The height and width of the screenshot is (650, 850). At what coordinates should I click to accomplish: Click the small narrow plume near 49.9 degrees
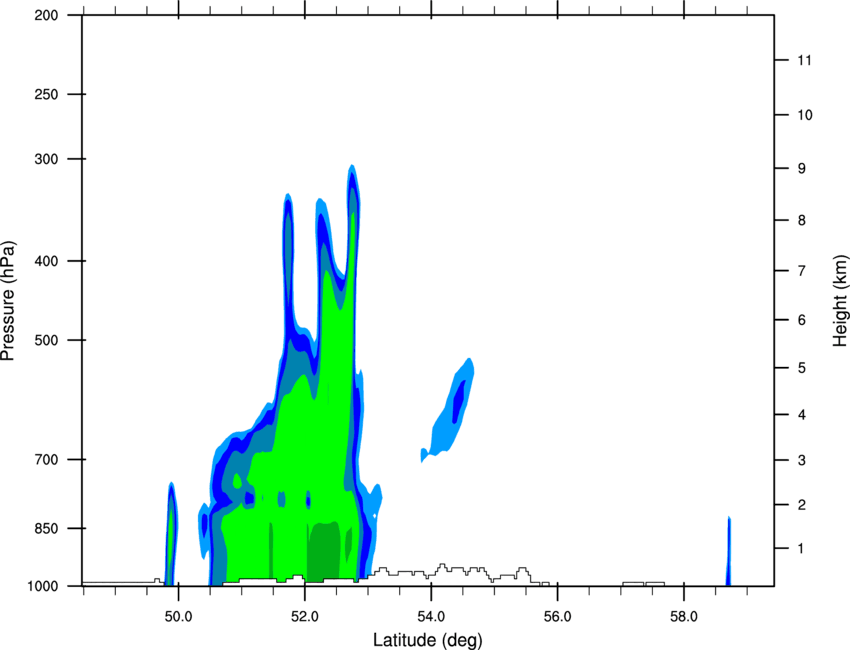pyautogui.click(x=171, y=534)
